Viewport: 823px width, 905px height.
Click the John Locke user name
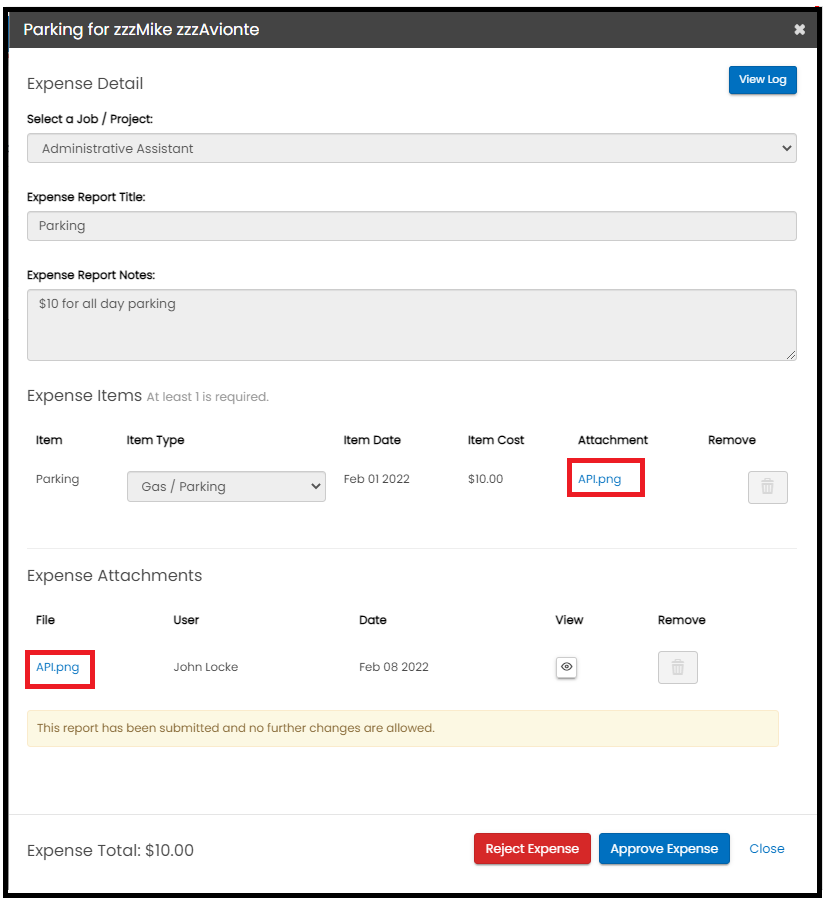[x=206, y=667]
